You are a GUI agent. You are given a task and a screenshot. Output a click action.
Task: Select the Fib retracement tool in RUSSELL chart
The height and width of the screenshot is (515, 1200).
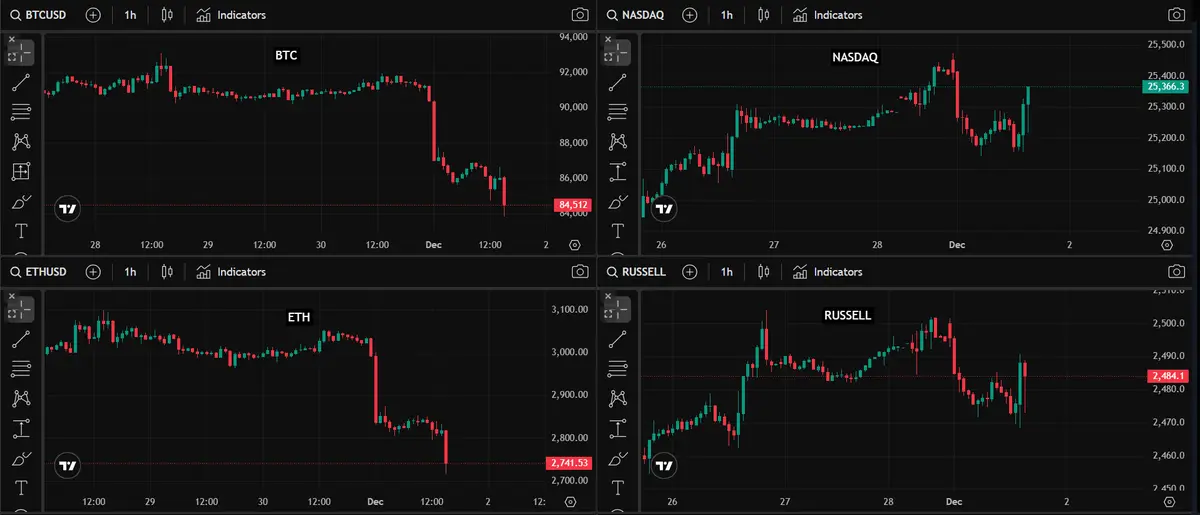[618, 369]
